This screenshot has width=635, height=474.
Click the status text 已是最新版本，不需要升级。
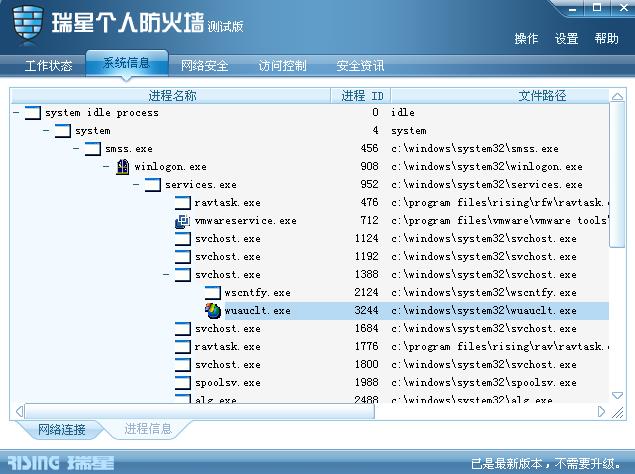click(x=546, y=463)
